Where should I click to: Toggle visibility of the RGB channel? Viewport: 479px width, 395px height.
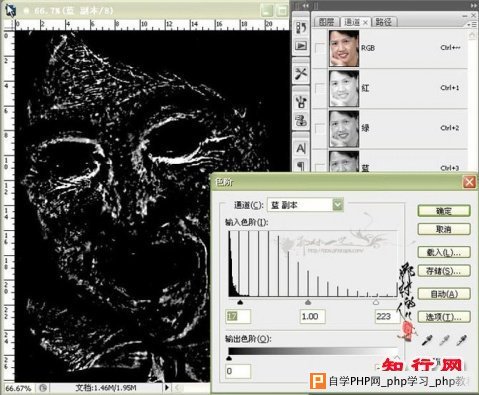320,48
